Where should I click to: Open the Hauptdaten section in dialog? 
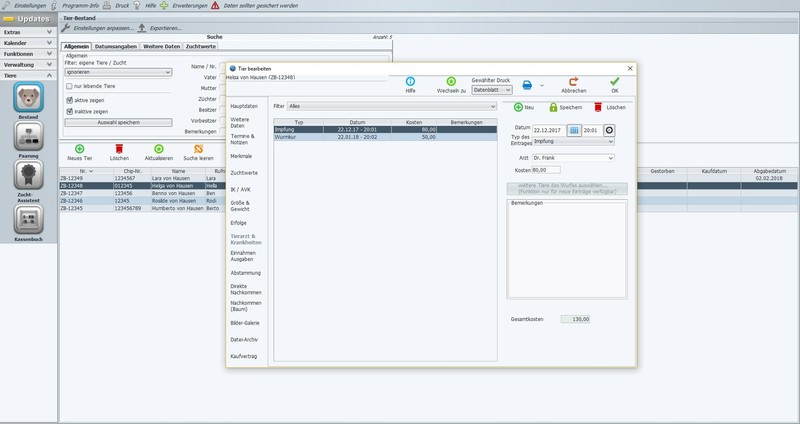pyautogui.click(x=244, y=106)
